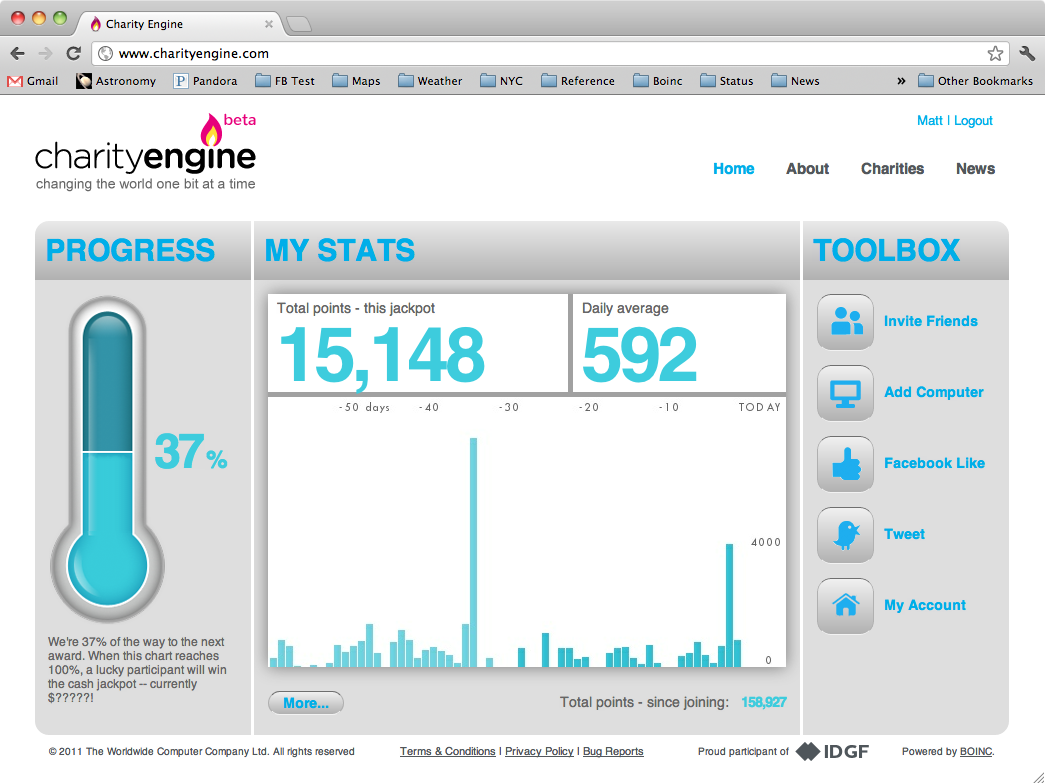Click the tagline under the logo
The height and width of the screenshot is (784, 1045).
(145, 184)
